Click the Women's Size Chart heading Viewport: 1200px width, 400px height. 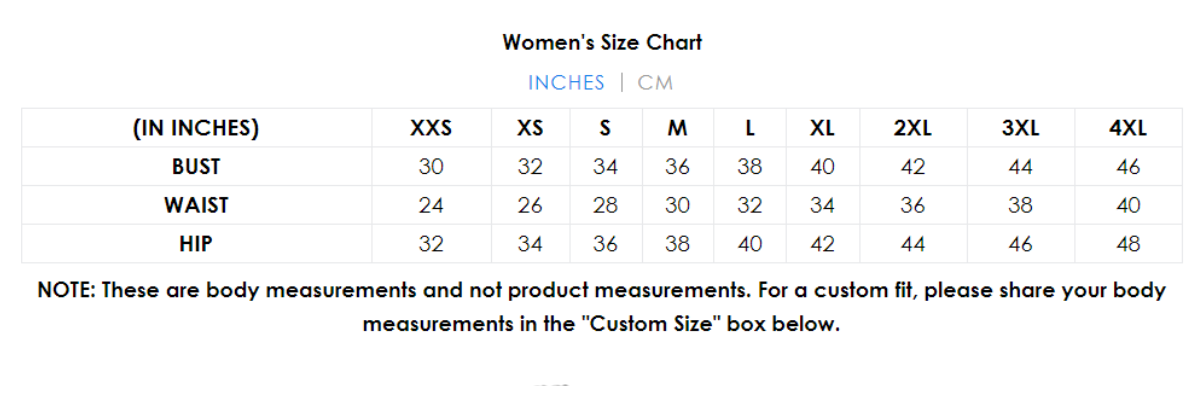click(602, 42)
